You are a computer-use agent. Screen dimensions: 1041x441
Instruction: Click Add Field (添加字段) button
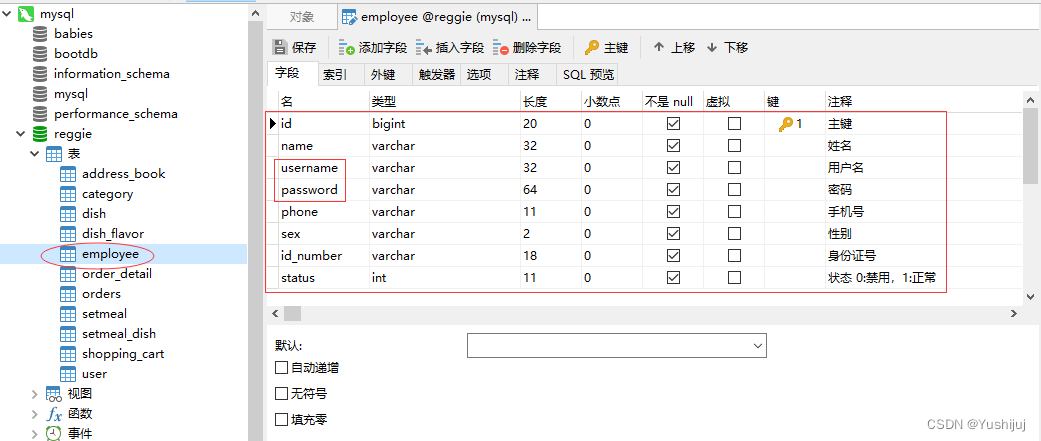click(372, 48)
